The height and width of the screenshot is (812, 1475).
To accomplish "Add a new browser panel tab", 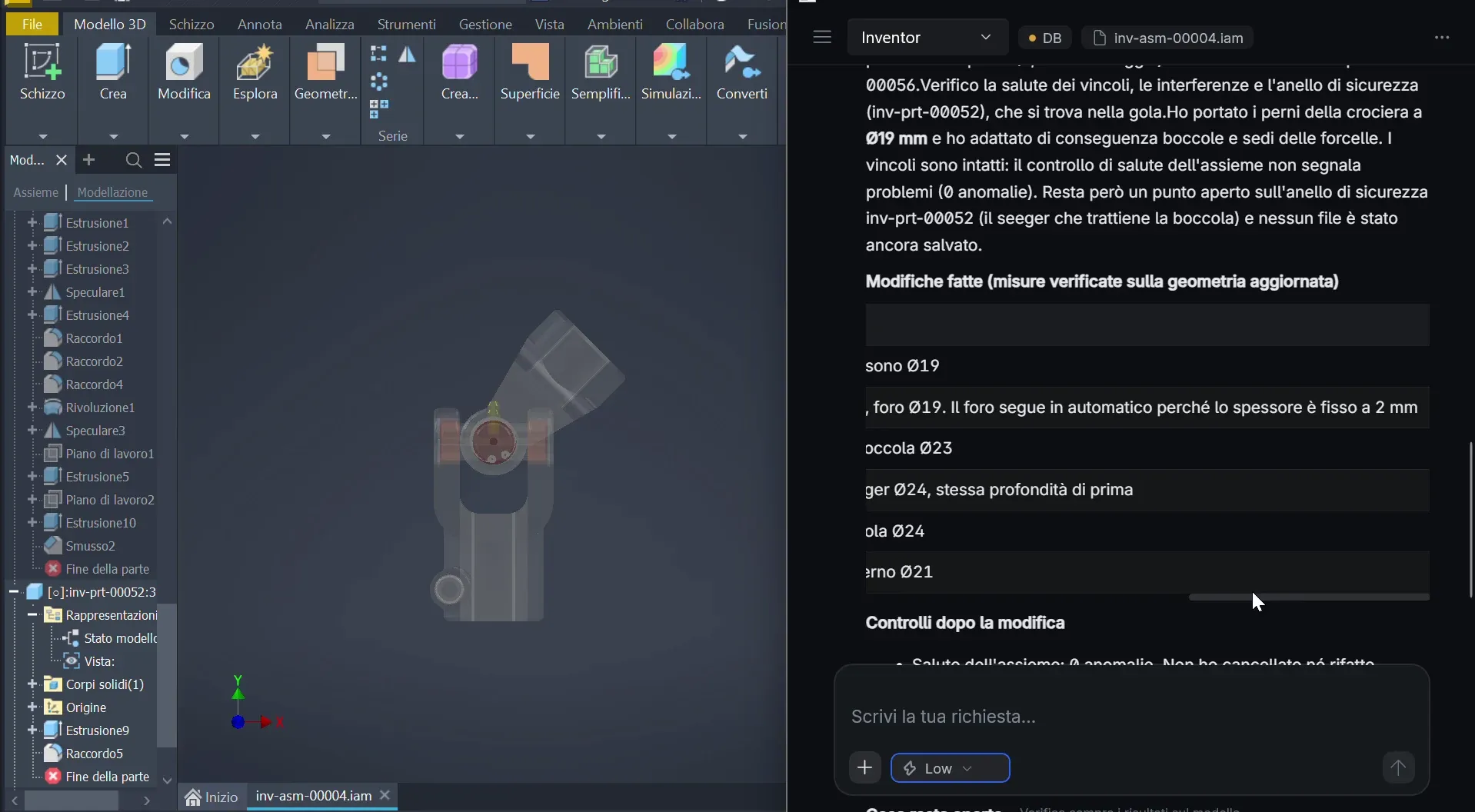I will pos(88,160).
